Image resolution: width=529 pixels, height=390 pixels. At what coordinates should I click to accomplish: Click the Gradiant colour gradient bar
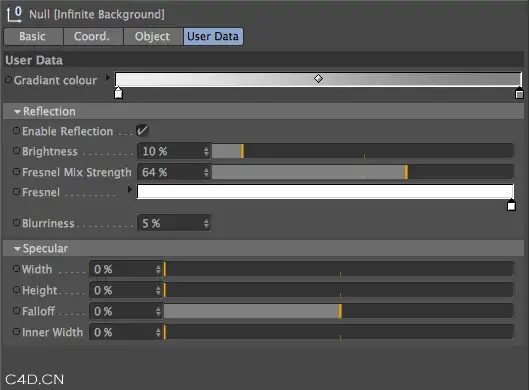pyautogui.click(x=318, y=79)
